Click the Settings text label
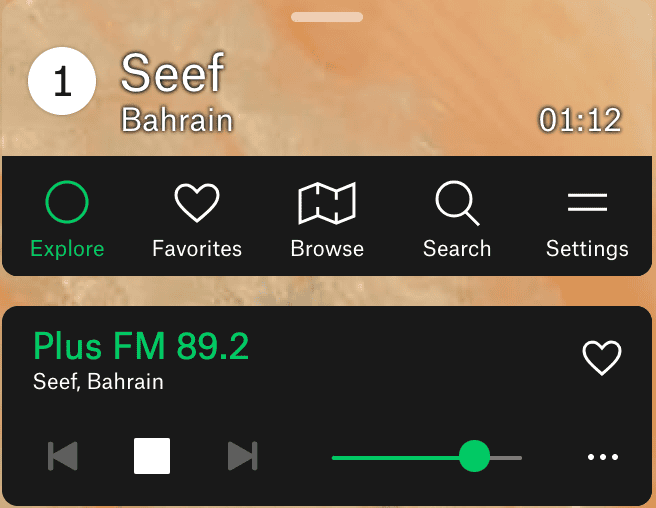The height and width of the screenshot is (508, 656). [587, 249]
